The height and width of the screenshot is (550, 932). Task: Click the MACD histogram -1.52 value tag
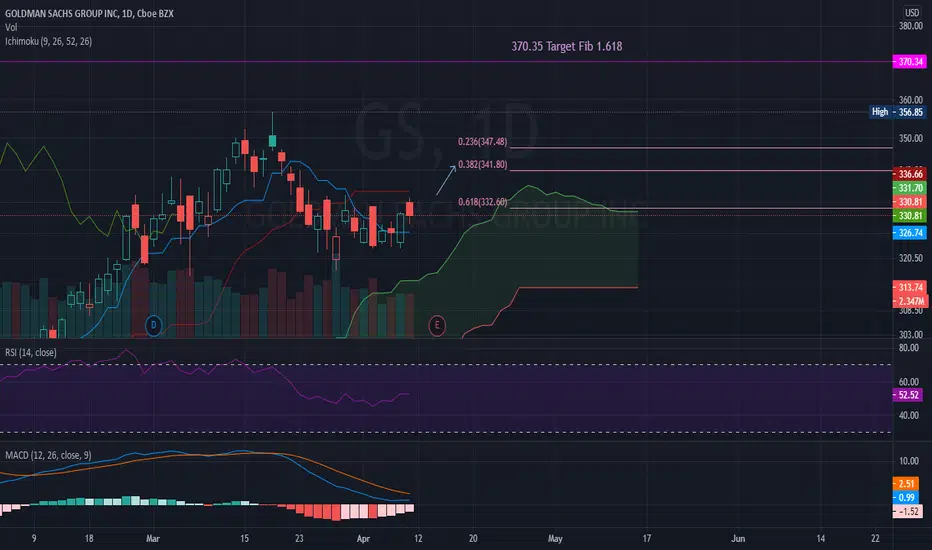[x=908, y=511]
